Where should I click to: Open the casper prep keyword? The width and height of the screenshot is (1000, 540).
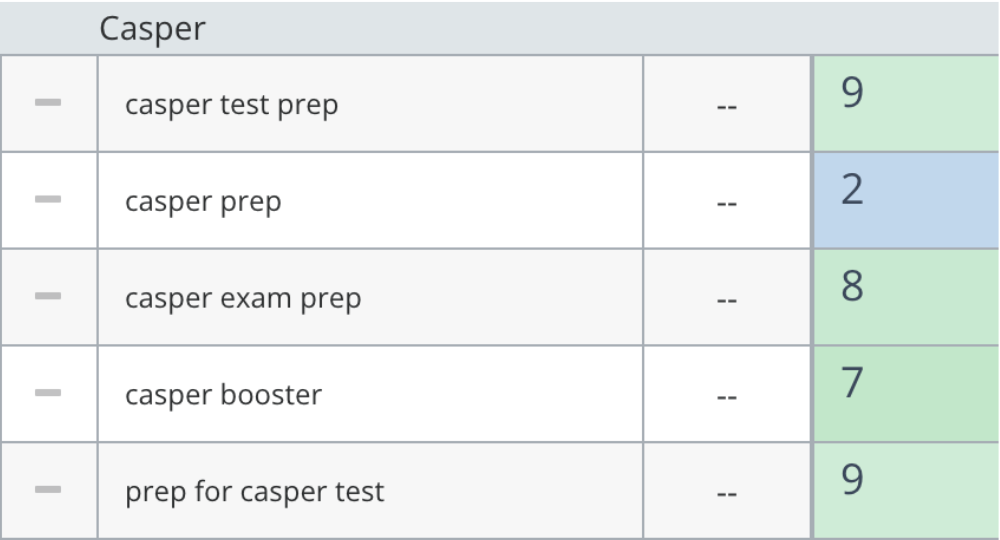tap(203, 201)
